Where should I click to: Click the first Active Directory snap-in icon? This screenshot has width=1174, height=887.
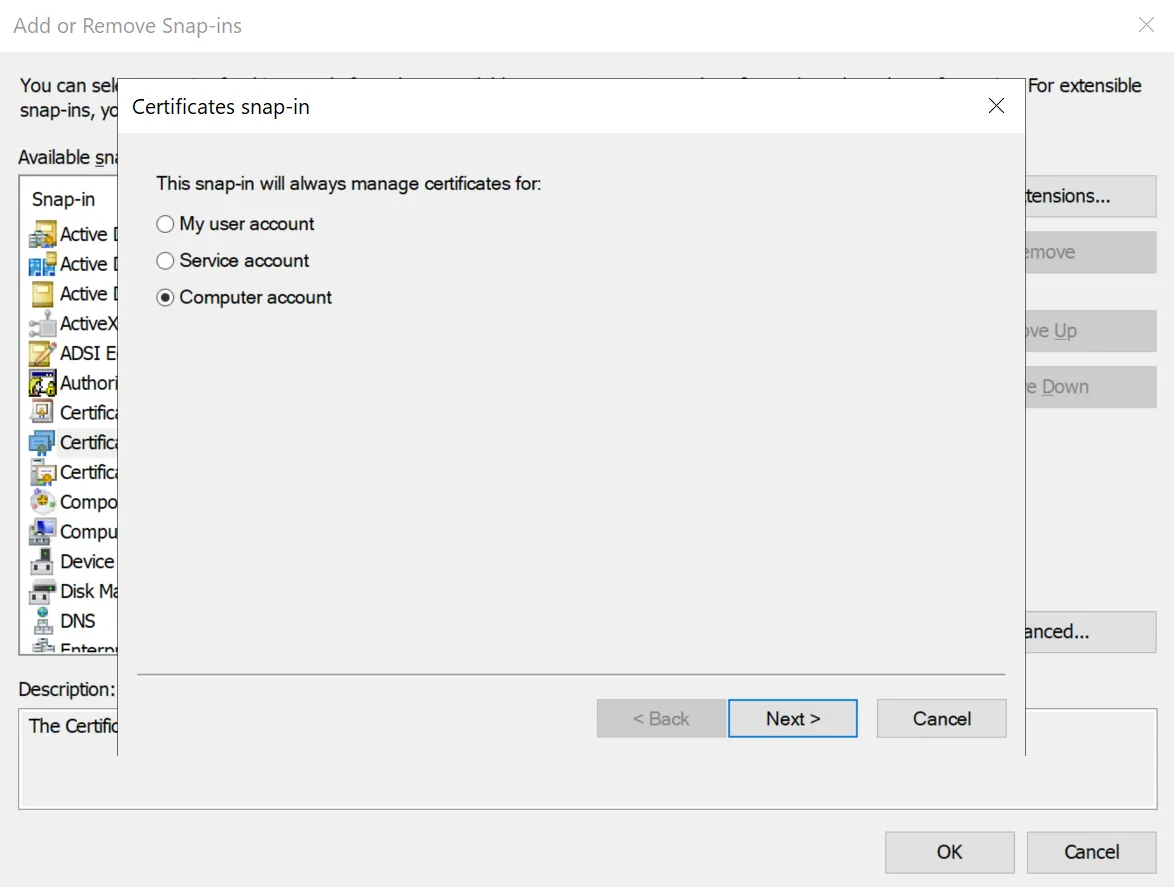[43, 234]
